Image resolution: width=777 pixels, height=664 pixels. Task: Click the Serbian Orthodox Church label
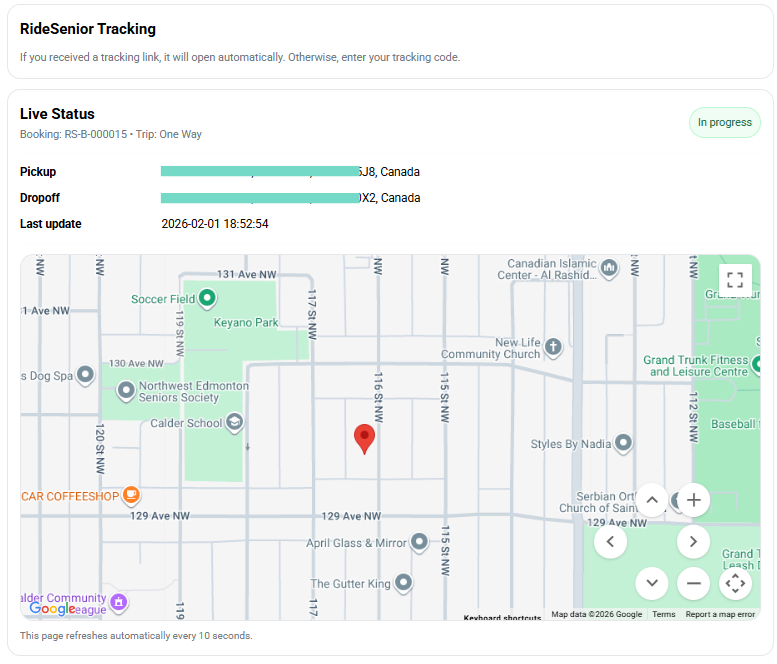coord(599,502)
